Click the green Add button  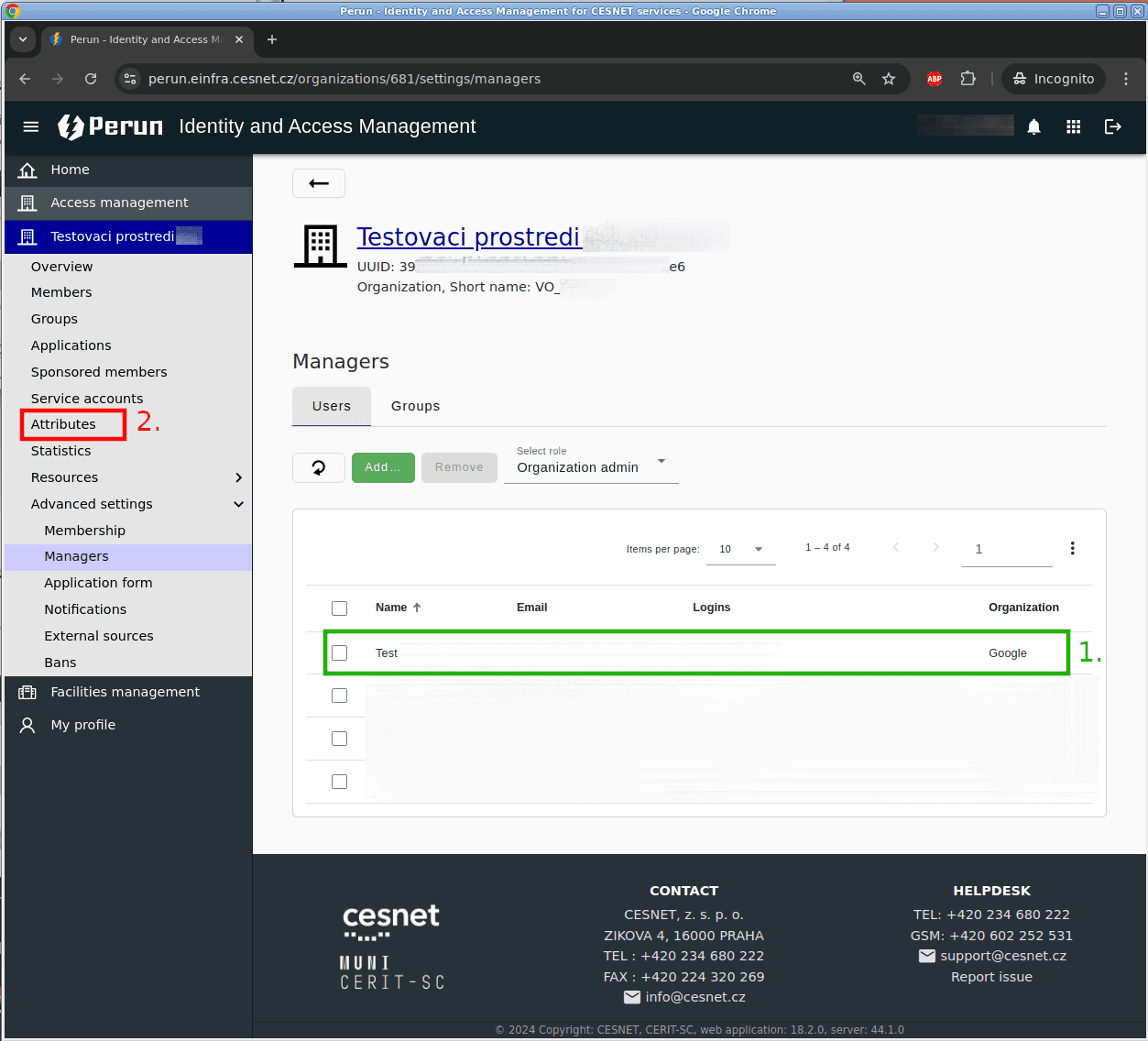point(383,467)
